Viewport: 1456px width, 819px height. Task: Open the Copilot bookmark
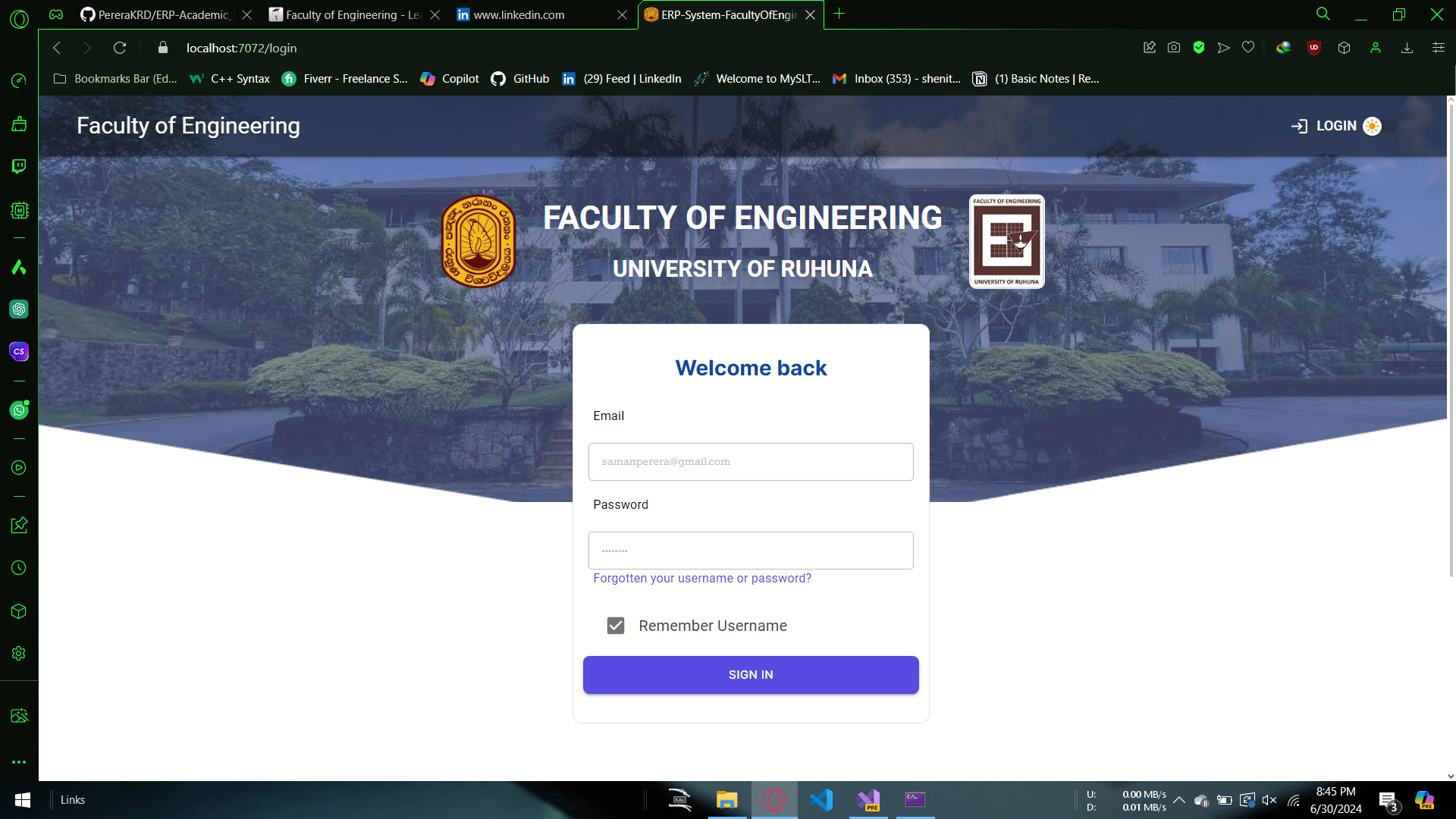coord(450,79)
